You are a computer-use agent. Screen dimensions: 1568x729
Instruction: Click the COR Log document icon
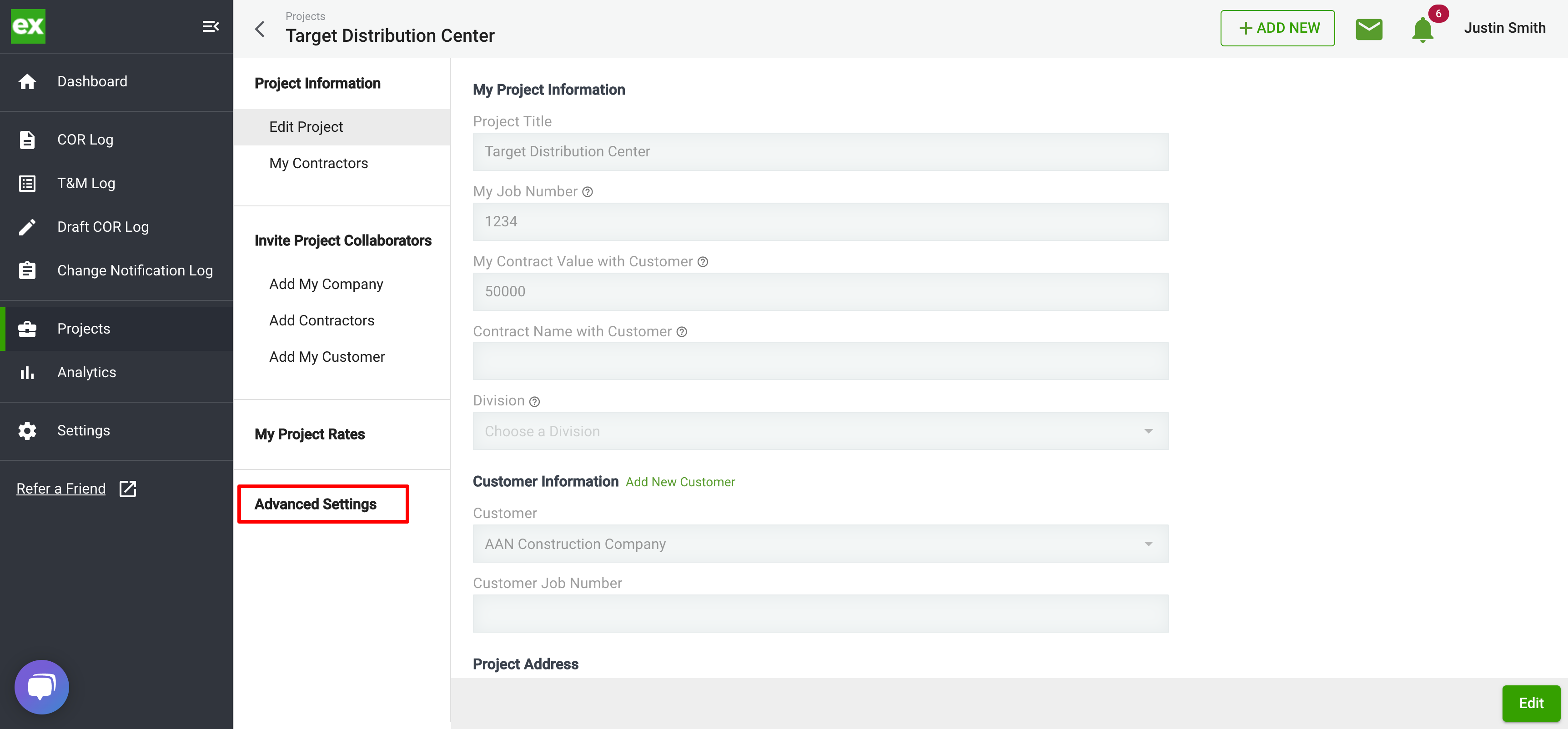point(27,140)
